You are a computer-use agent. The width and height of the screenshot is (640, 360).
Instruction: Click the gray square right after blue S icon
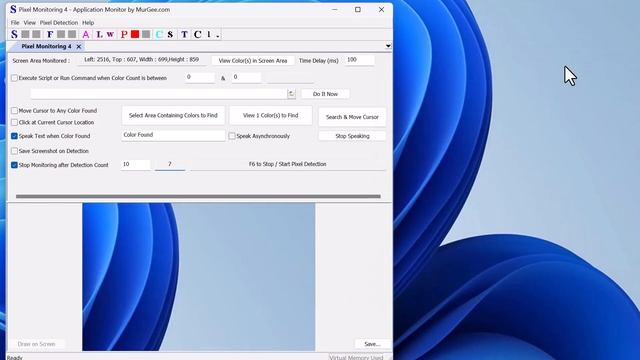(25, 34)
